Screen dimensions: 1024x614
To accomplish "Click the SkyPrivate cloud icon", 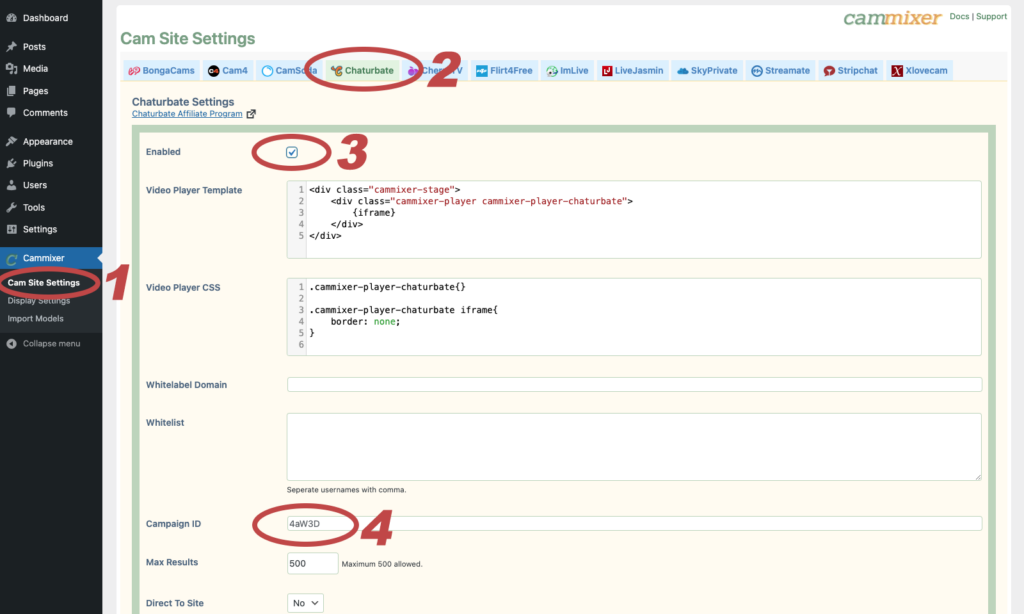I will (682, 71).
